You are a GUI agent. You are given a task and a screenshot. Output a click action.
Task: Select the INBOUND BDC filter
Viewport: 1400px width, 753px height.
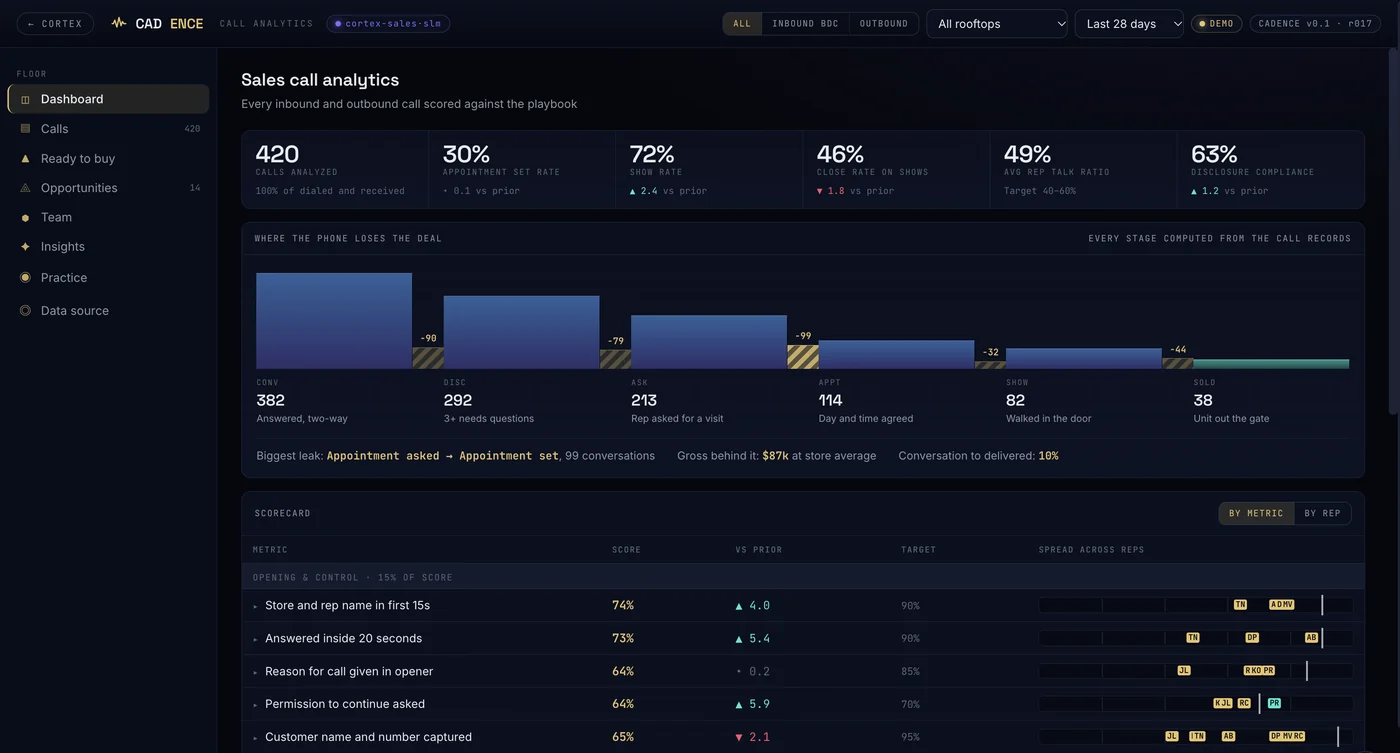[x=805, y=24]
